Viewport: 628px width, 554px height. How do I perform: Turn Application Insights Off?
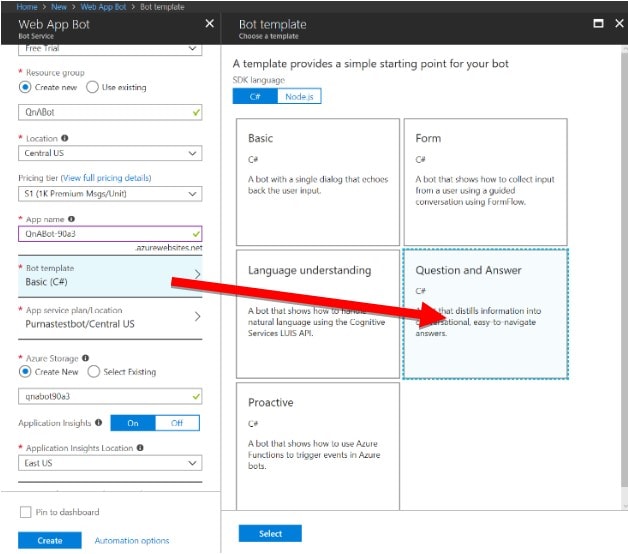pos(177,423)
